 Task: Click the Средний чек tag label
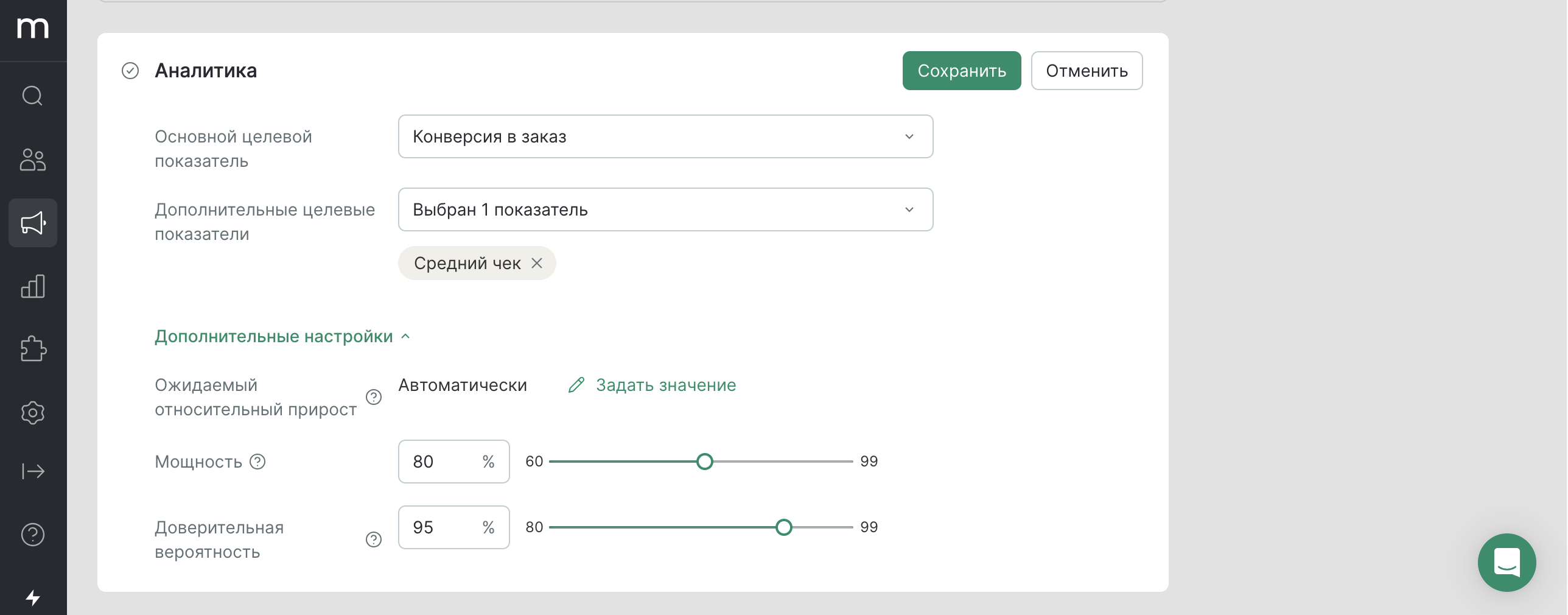click(467, 263)
